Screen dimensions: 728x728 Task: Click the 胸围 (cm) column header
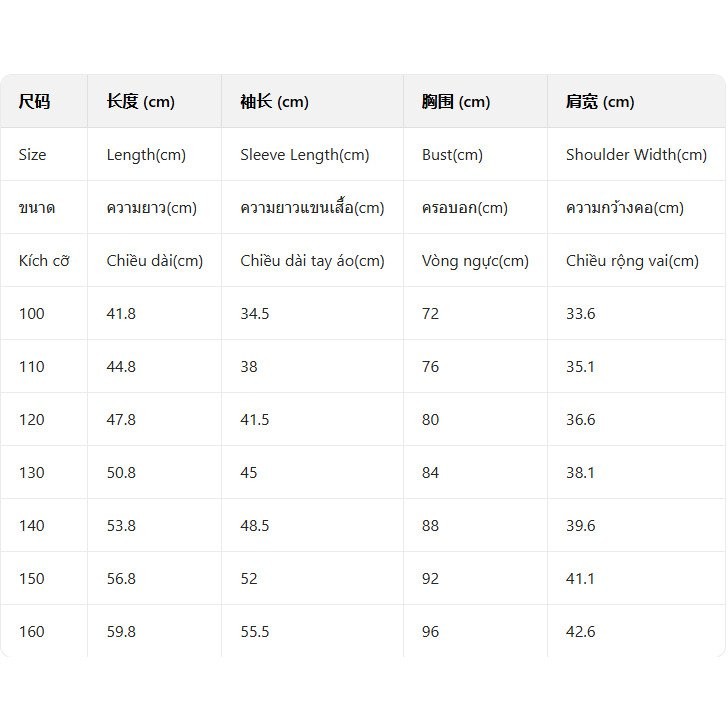tap(455, 102)
